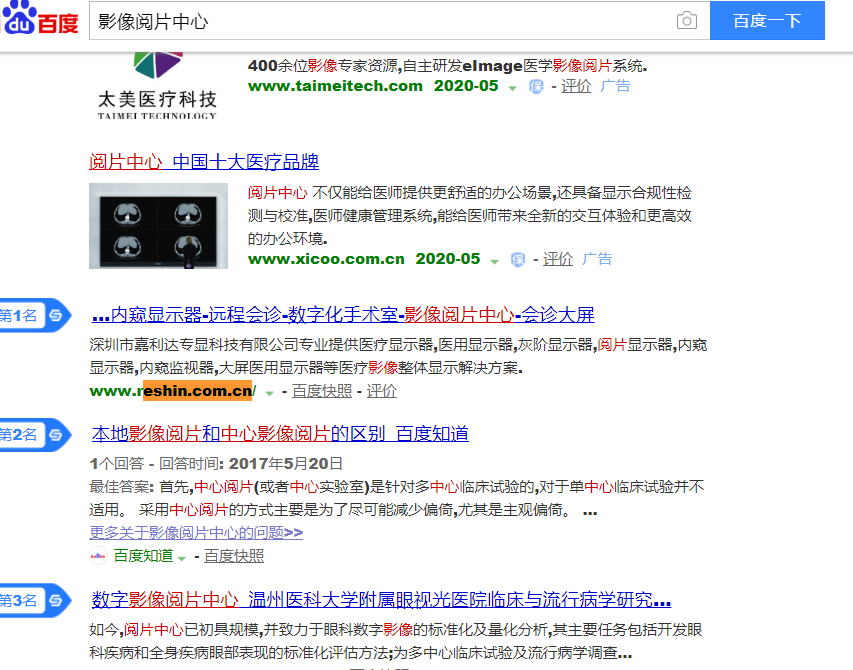The height and width of the screenshot is (670, 853).
Task: Open image search via camera icon
Action: tap(687, 21)
